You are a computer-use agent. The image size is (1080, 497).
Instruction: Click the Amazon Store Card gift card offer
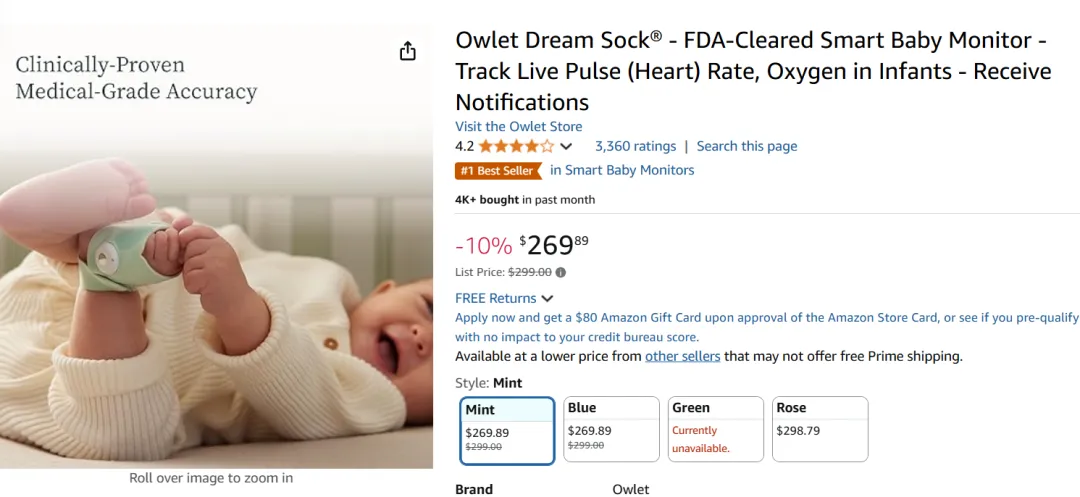tap(767, 328)
